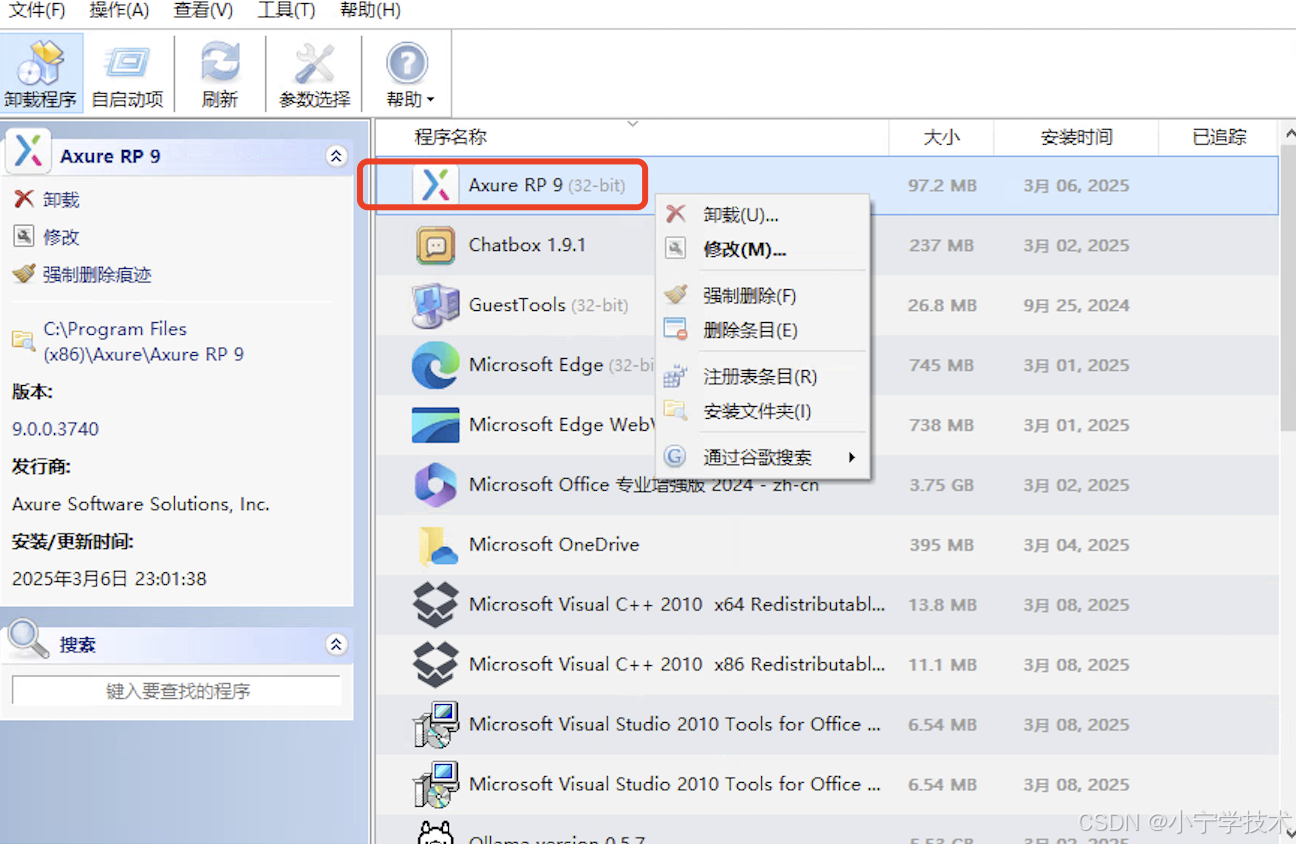The image size is (1296, 844).
Task: Select the GuestTools program icon
Action: coord(435,305)
